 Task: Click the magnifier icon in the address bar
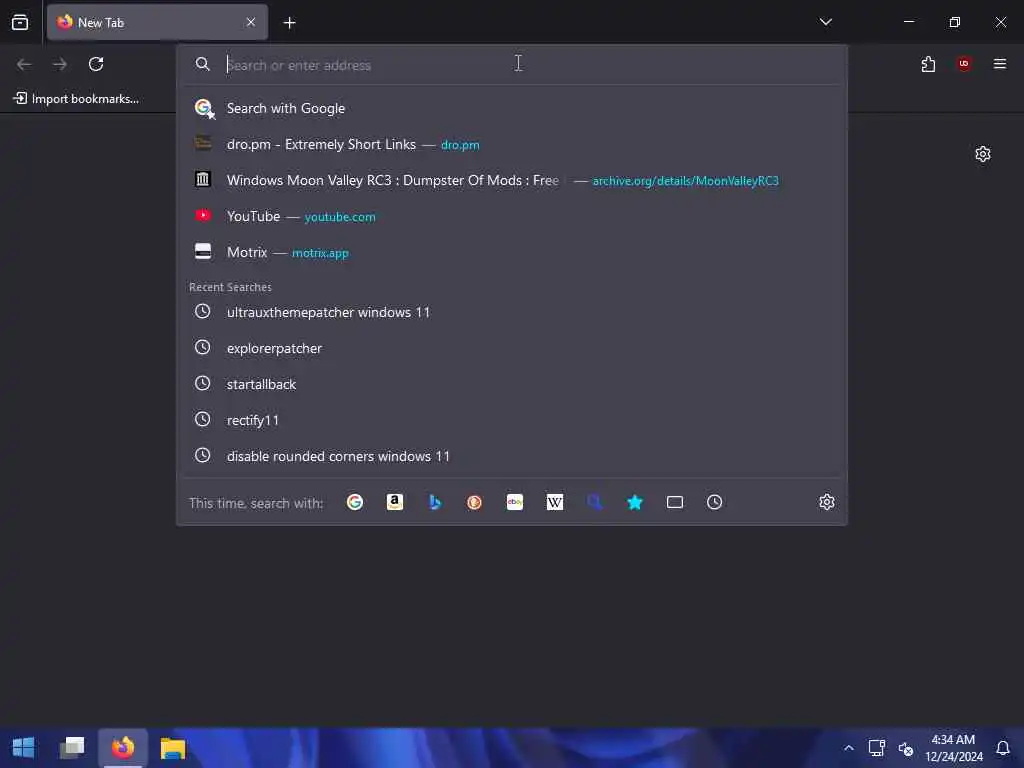coord(202,64)
